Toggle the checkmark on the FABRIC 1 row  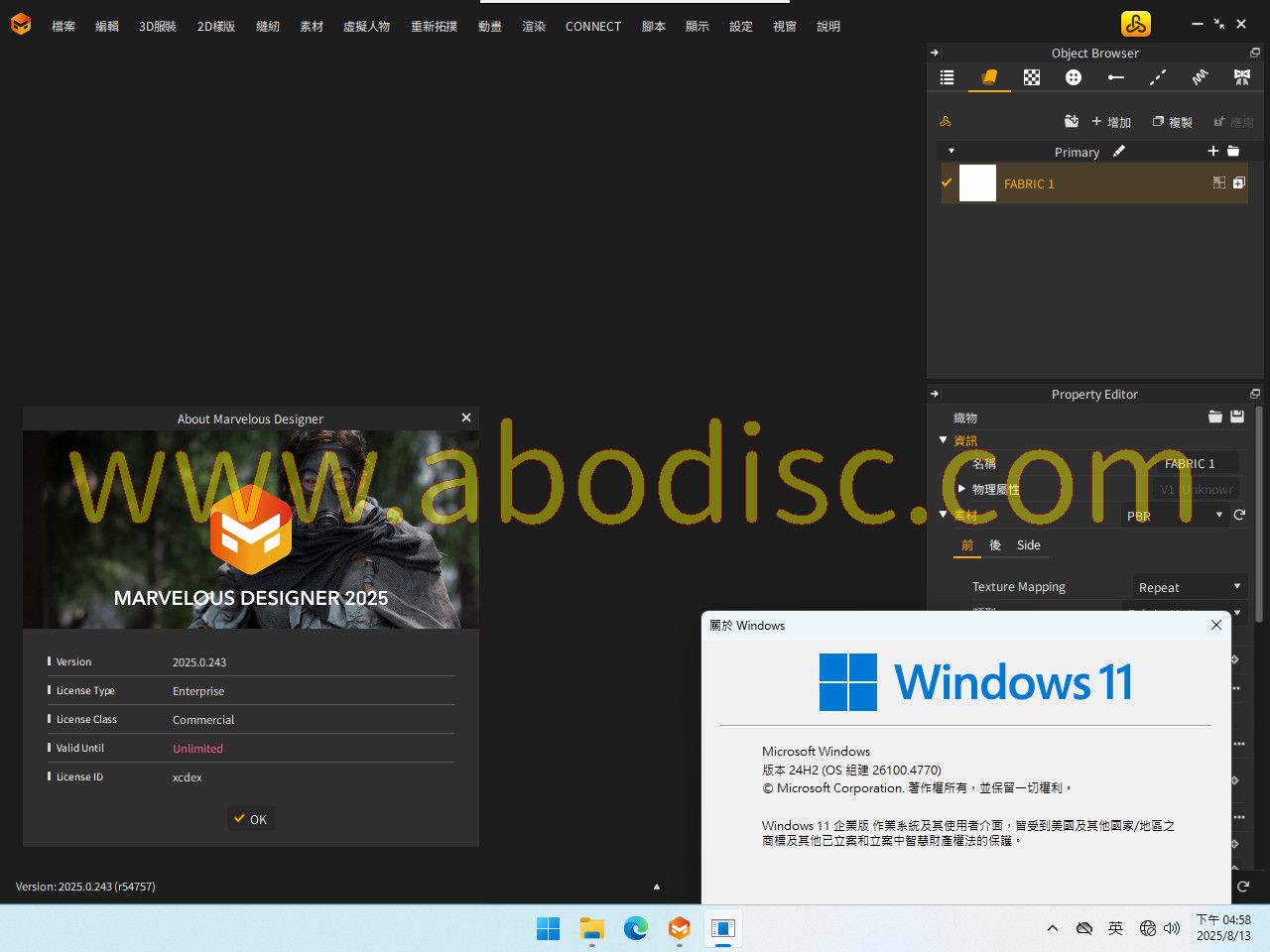[x=947, y=182]
